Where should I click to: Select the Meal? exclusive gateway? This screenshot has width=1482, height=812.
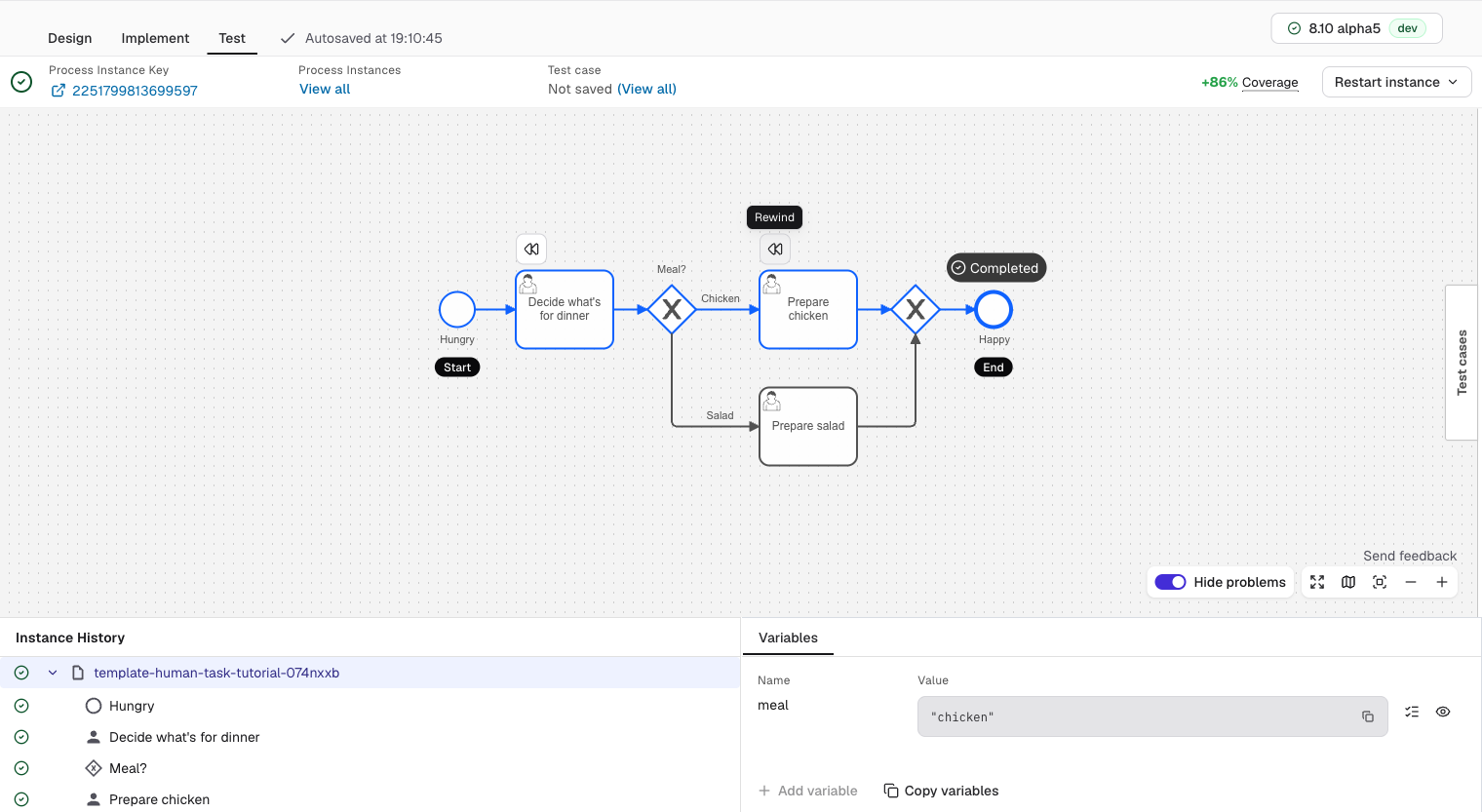(x=672, y=310)
